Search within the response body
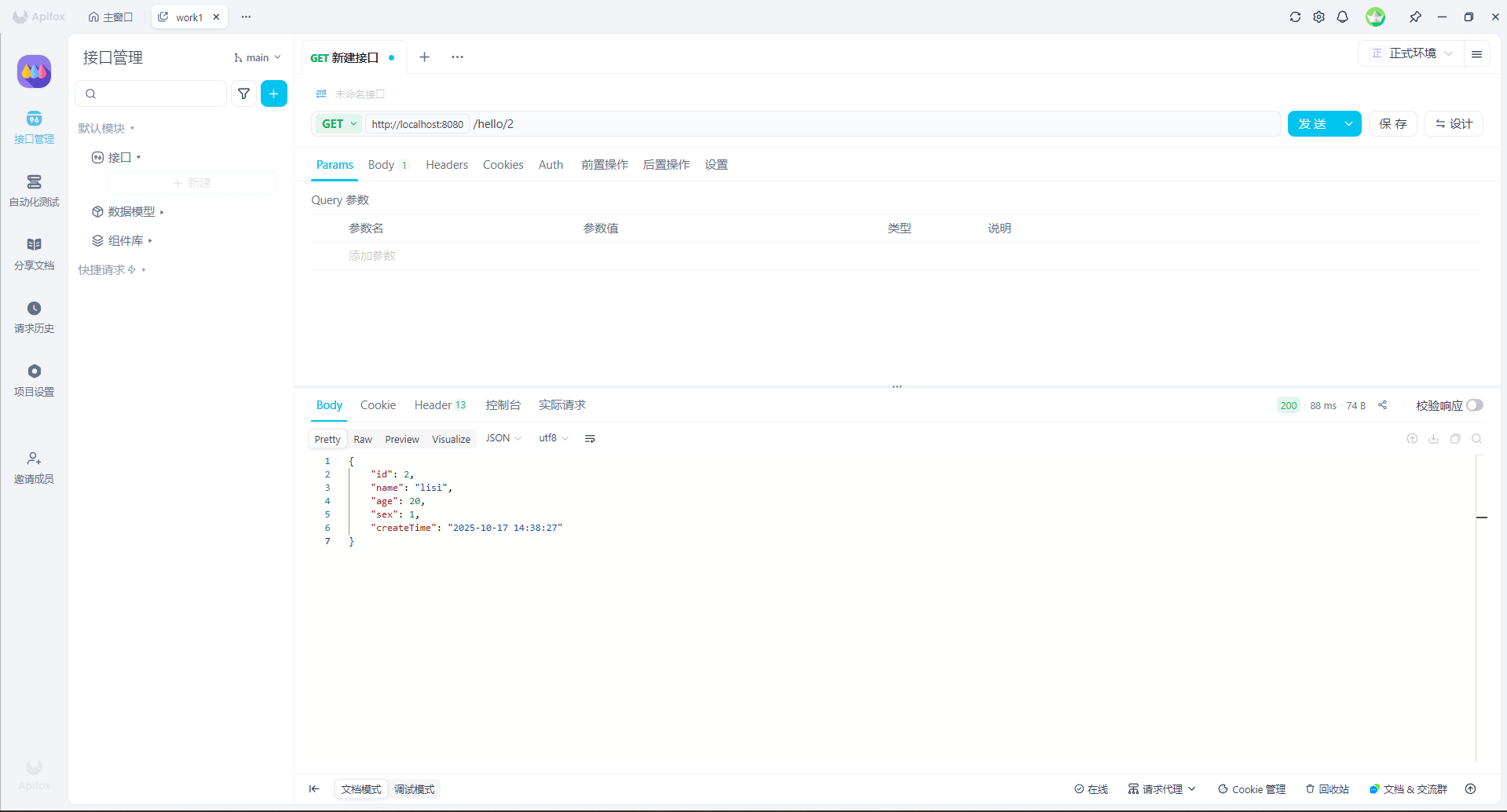 click(x=1477, y=438)
